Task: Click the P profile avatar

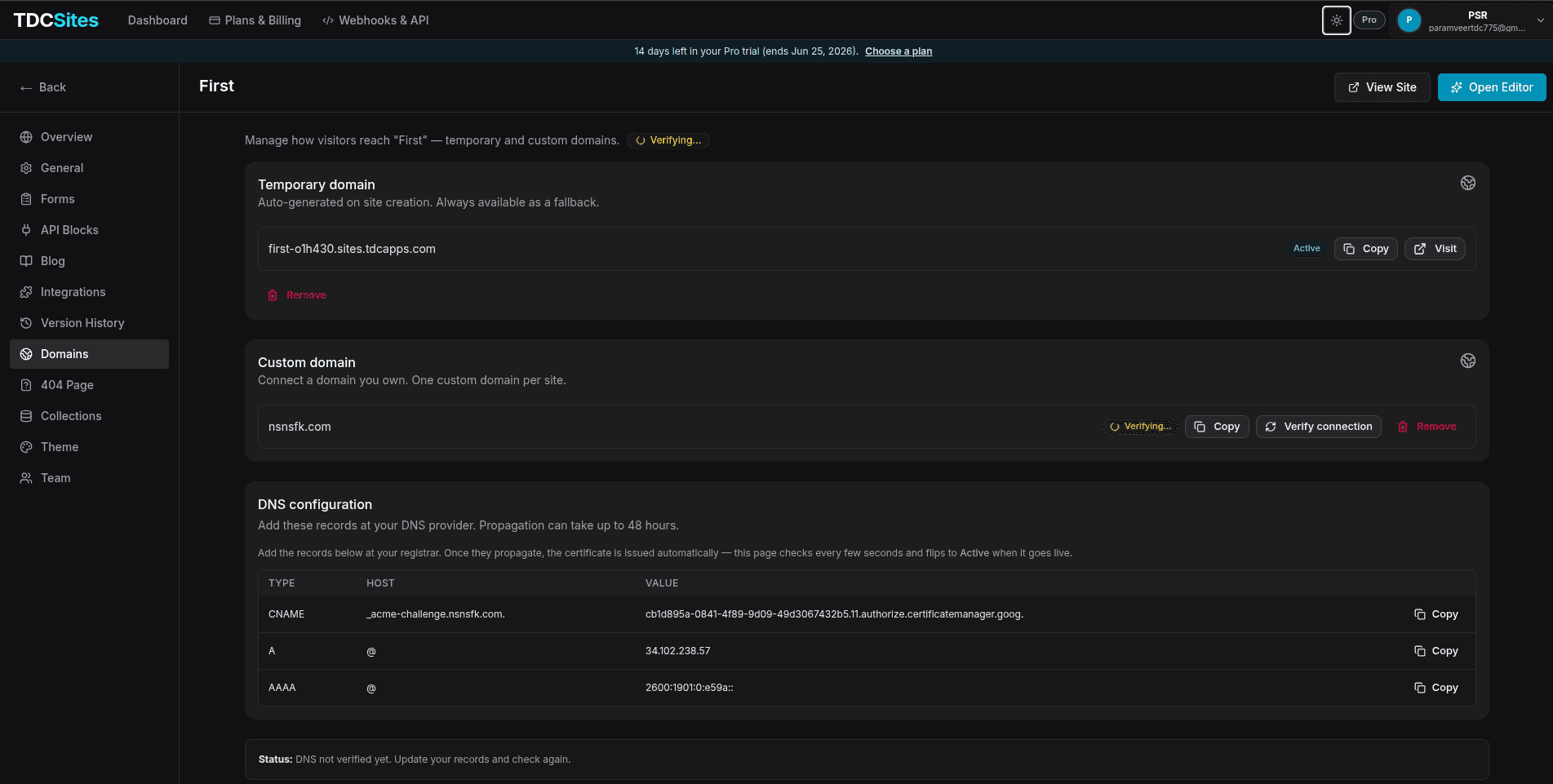Action: pyautogui.click(x=1409, y=20)
